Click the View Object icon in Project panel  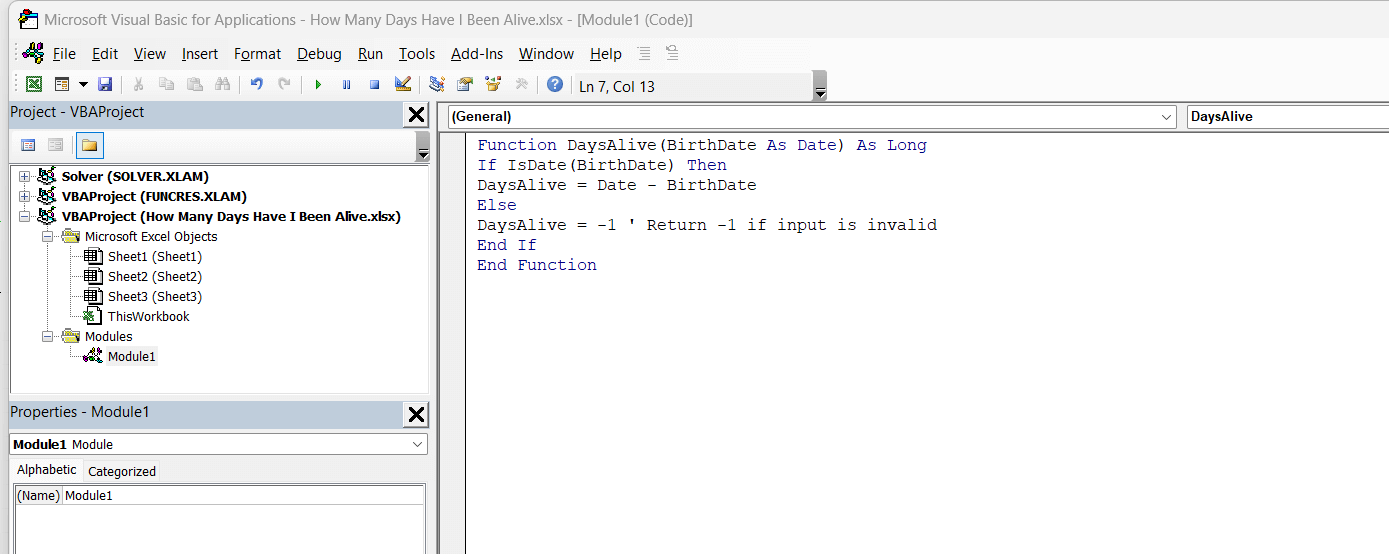coord(56,145)
